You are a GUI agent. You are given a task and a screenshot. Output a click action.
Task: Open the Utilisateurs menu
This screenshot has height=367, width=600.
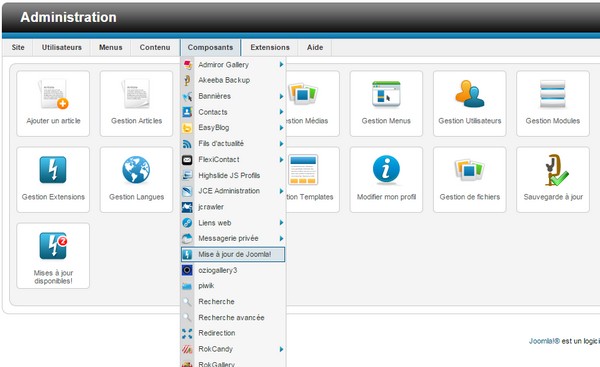(62, 47)
